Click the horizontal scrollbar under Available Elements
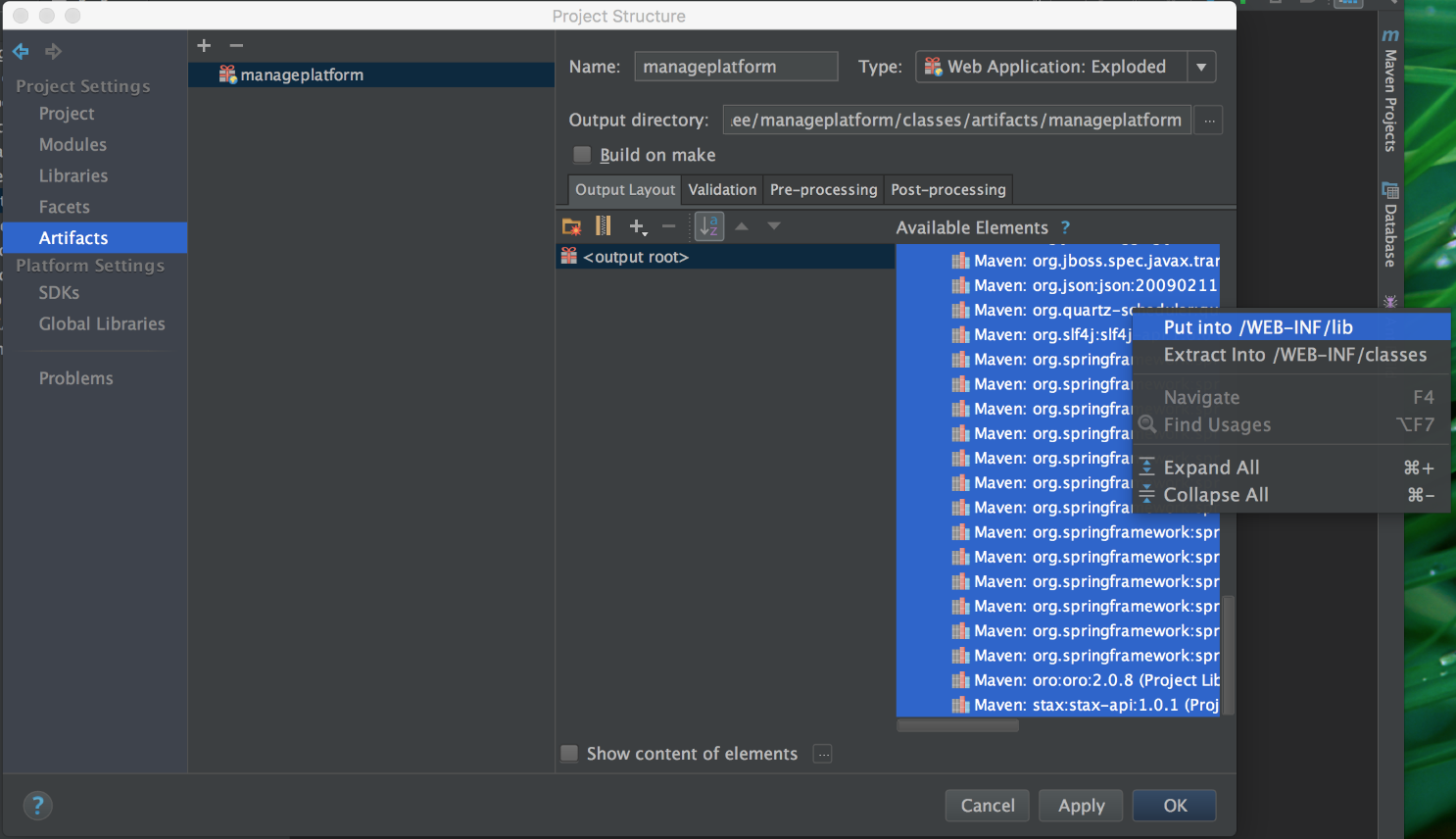The height and width of the screenshot is (839, 1456). pos(958,726)
